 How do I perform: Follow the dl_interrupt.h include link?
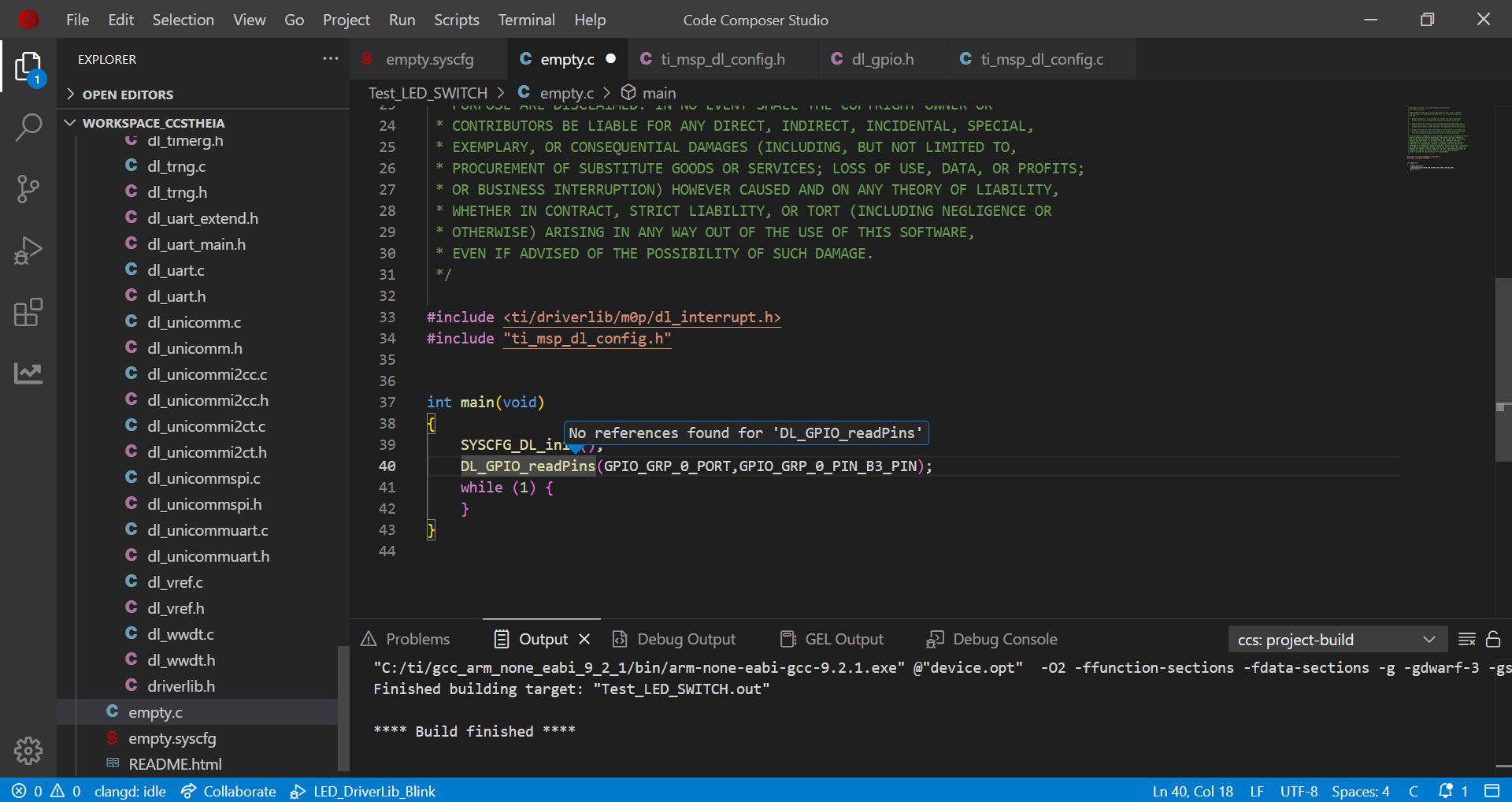click(x=643, y=317)
